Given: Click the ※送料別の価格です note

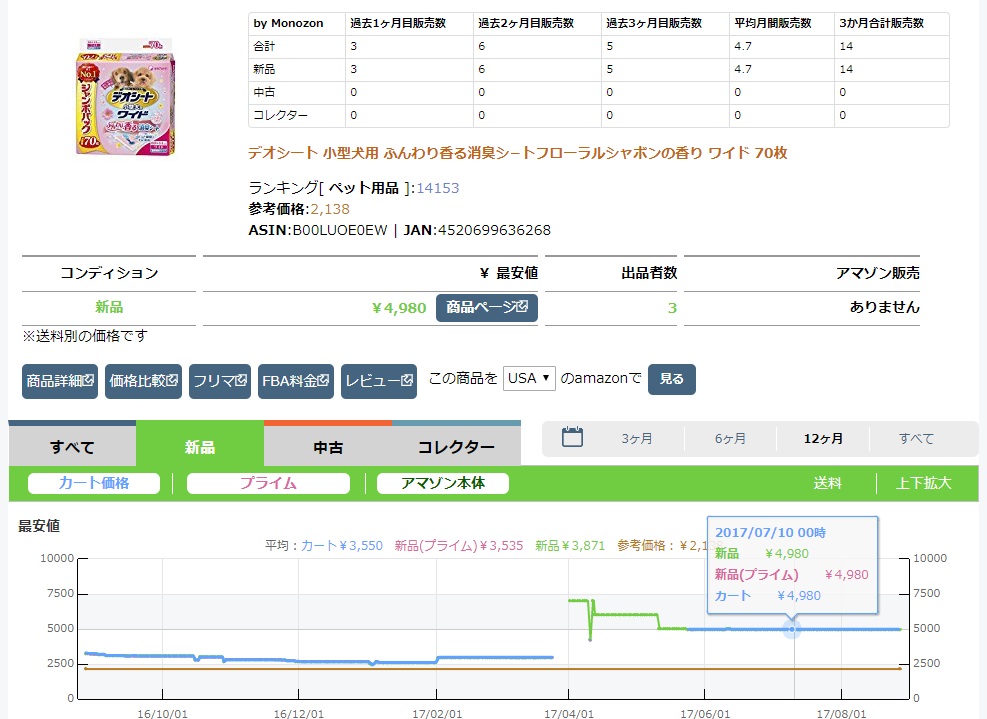Looking at the screenshot, I should [85, 336].
